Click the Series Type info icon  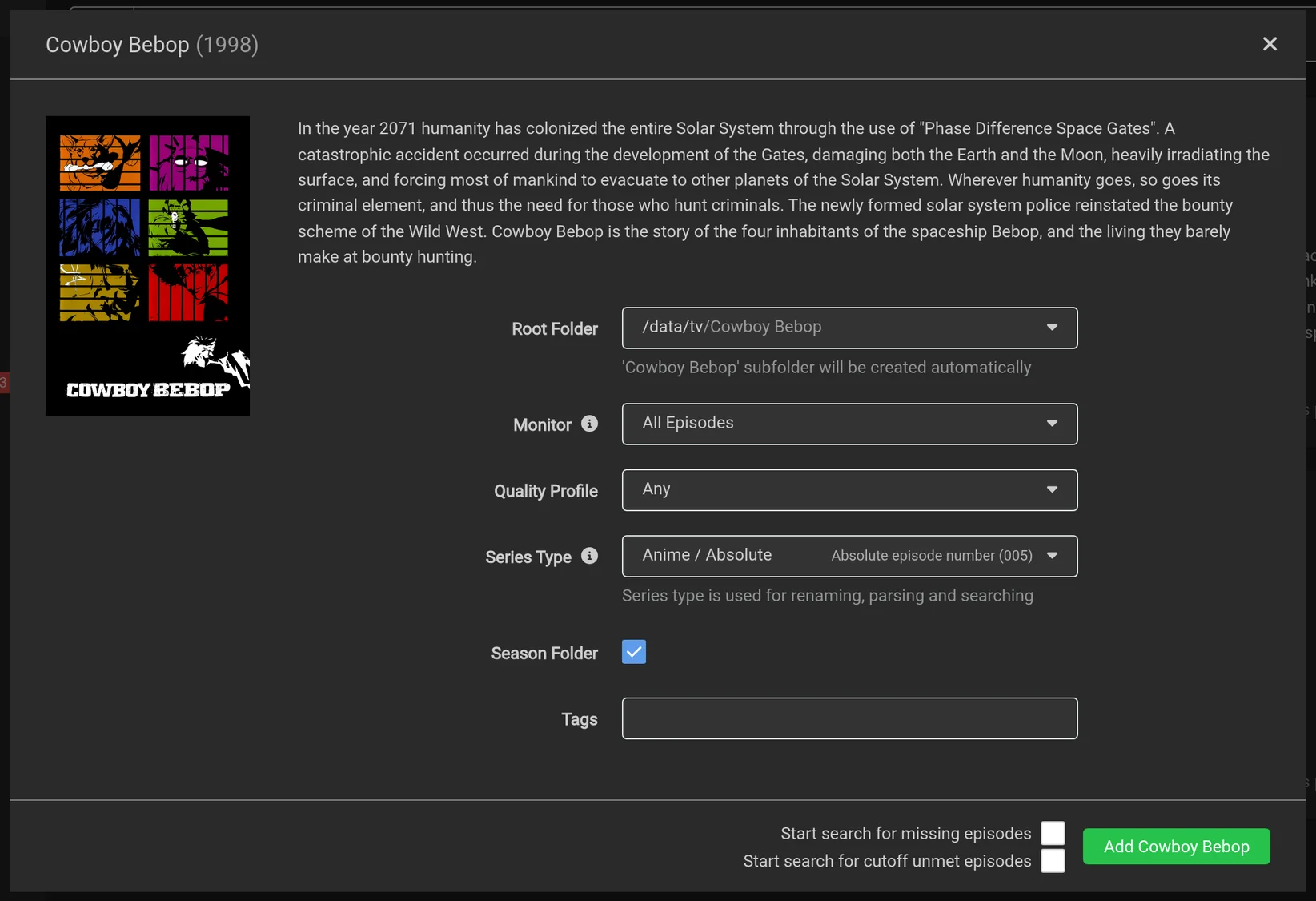(x=589, y=556)
